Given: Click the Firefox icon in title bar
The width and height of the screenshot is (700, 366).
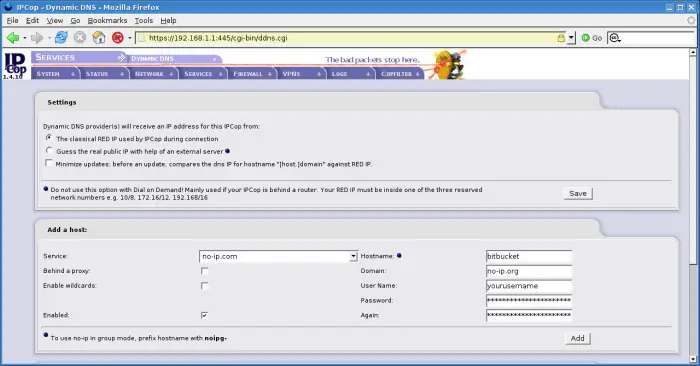Looking at the screenshot, I should pyautogui.click(x=8, y=7).
